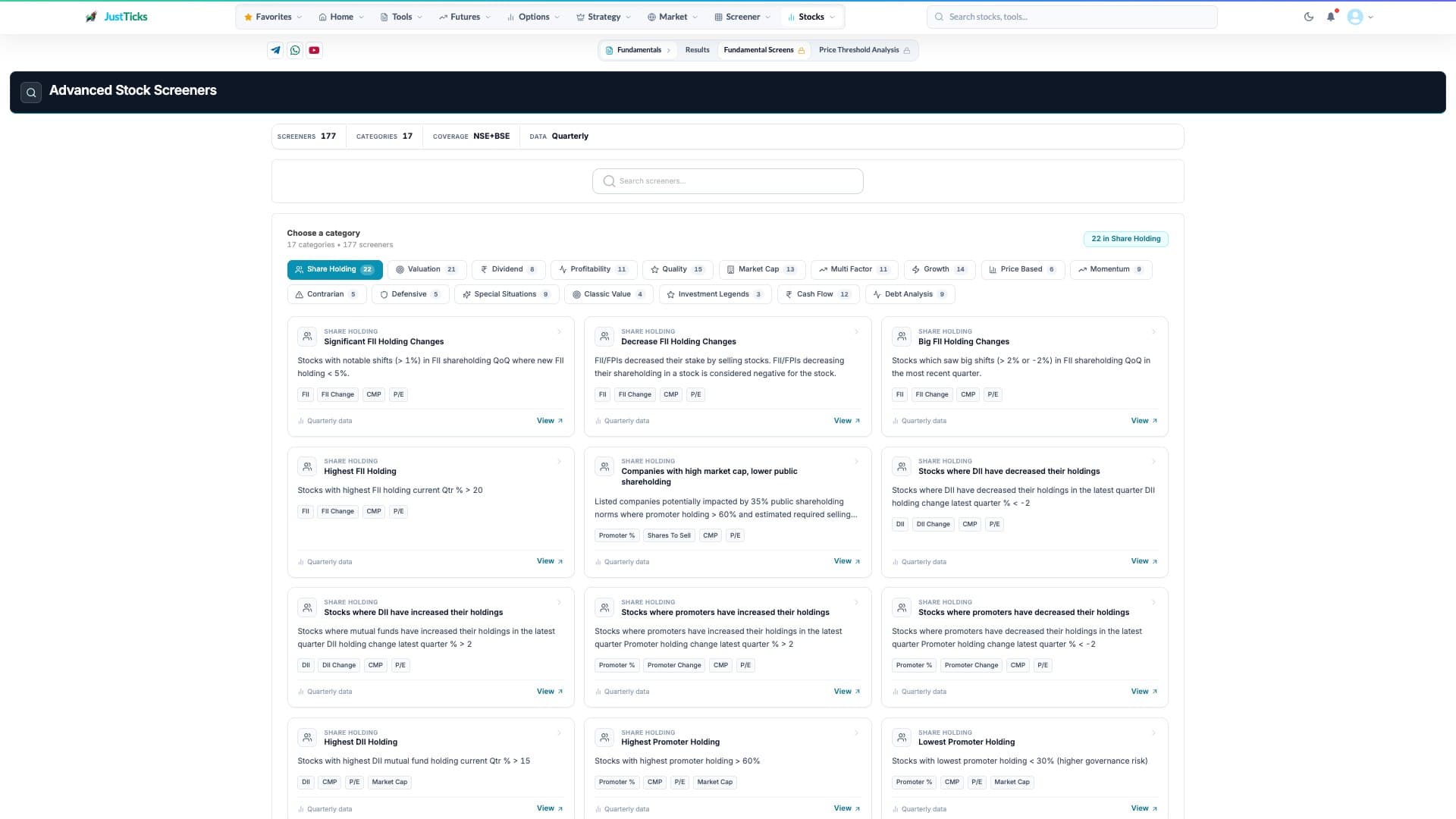Click people icon on Highest Promoter Holding card
Viewport: 1456px width, 819px height.
(604, 737)
